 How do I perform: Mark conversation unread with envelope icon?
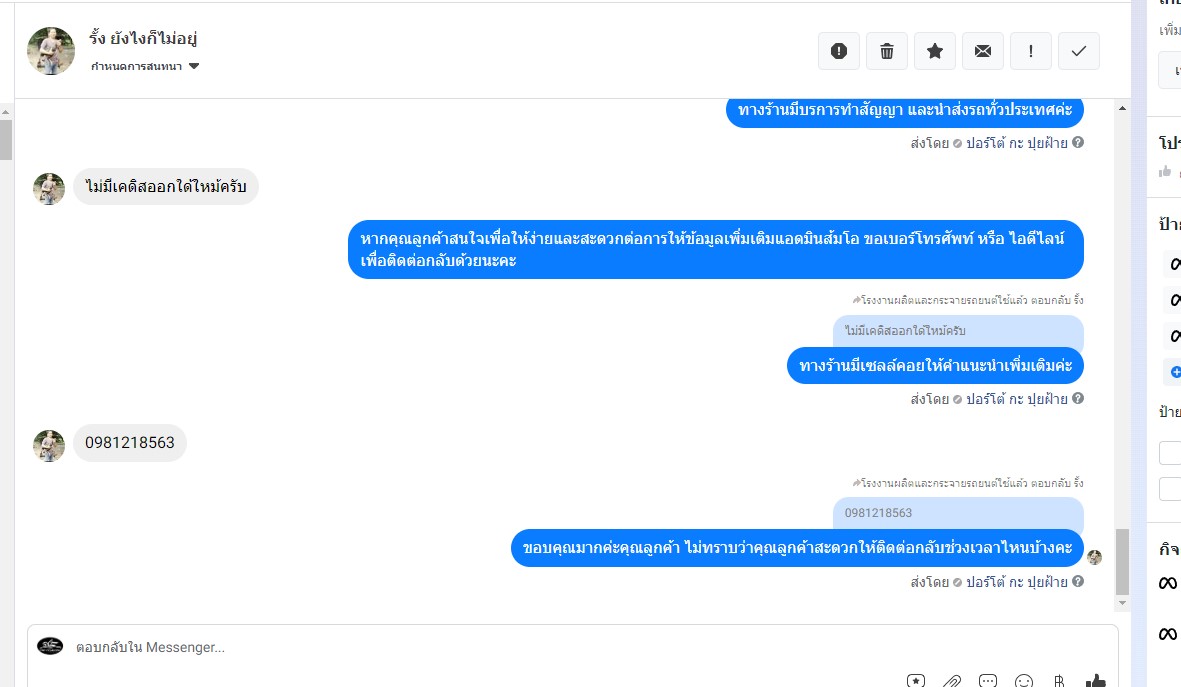(983, 51)
